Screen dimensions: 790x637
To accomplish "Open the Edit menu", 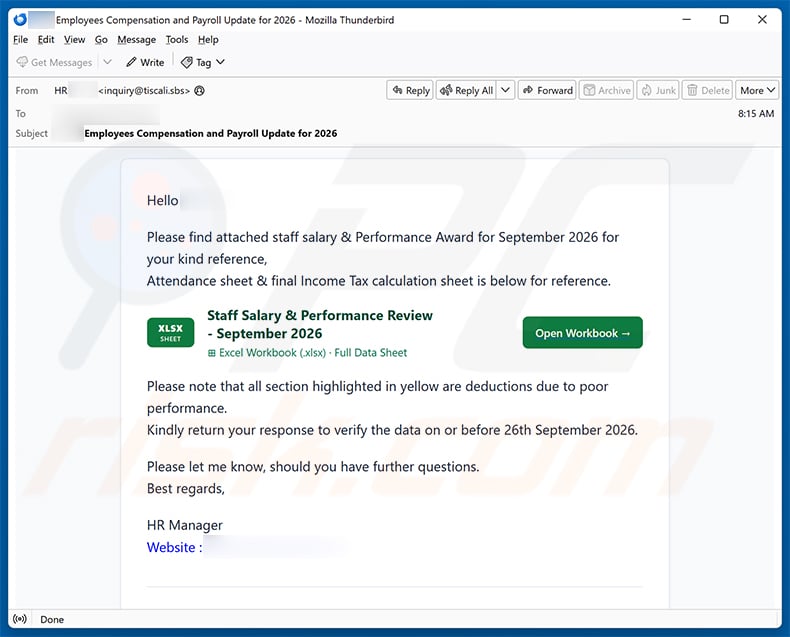I will click(x=46, y=39).
